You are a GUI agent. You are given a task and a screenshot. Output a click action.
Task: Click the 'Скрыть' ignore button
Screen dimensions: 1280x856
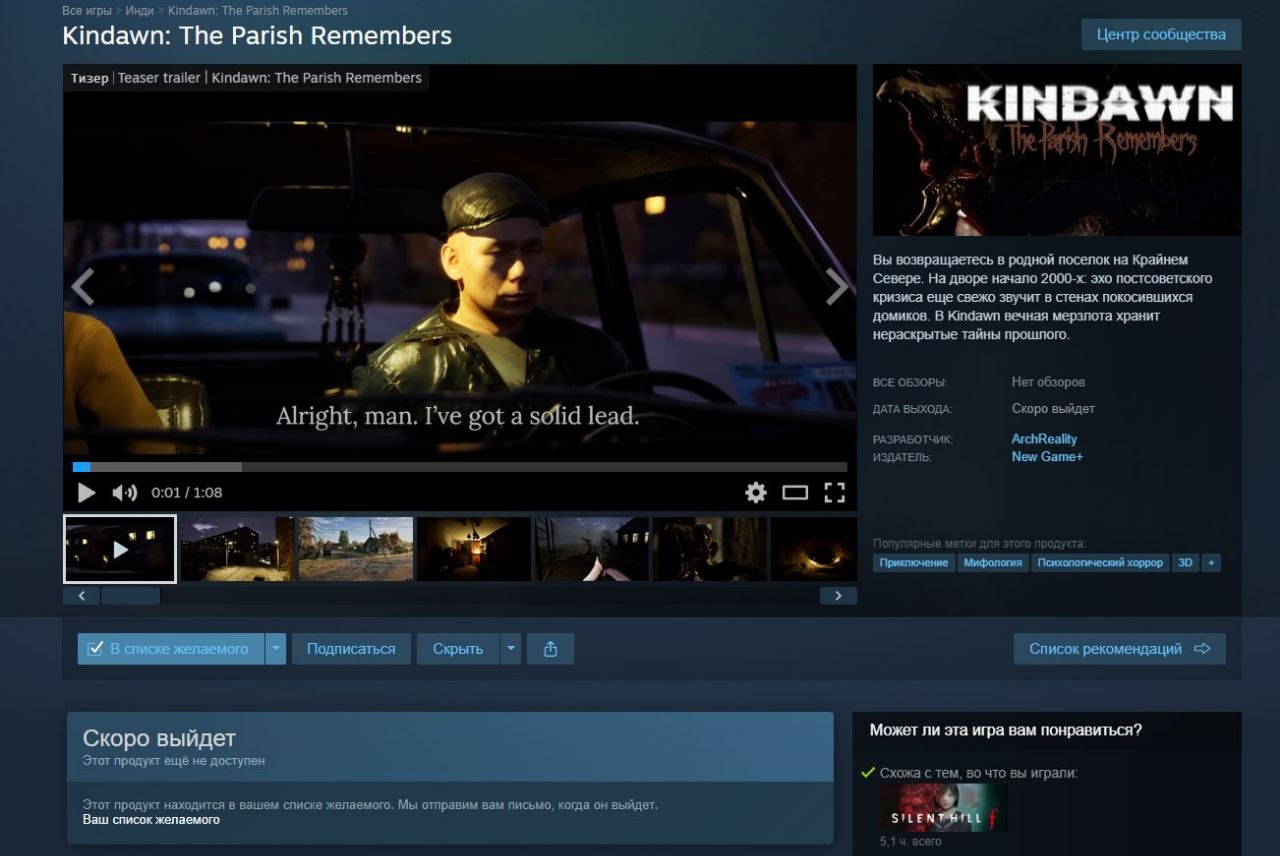[x=458, y=649]
